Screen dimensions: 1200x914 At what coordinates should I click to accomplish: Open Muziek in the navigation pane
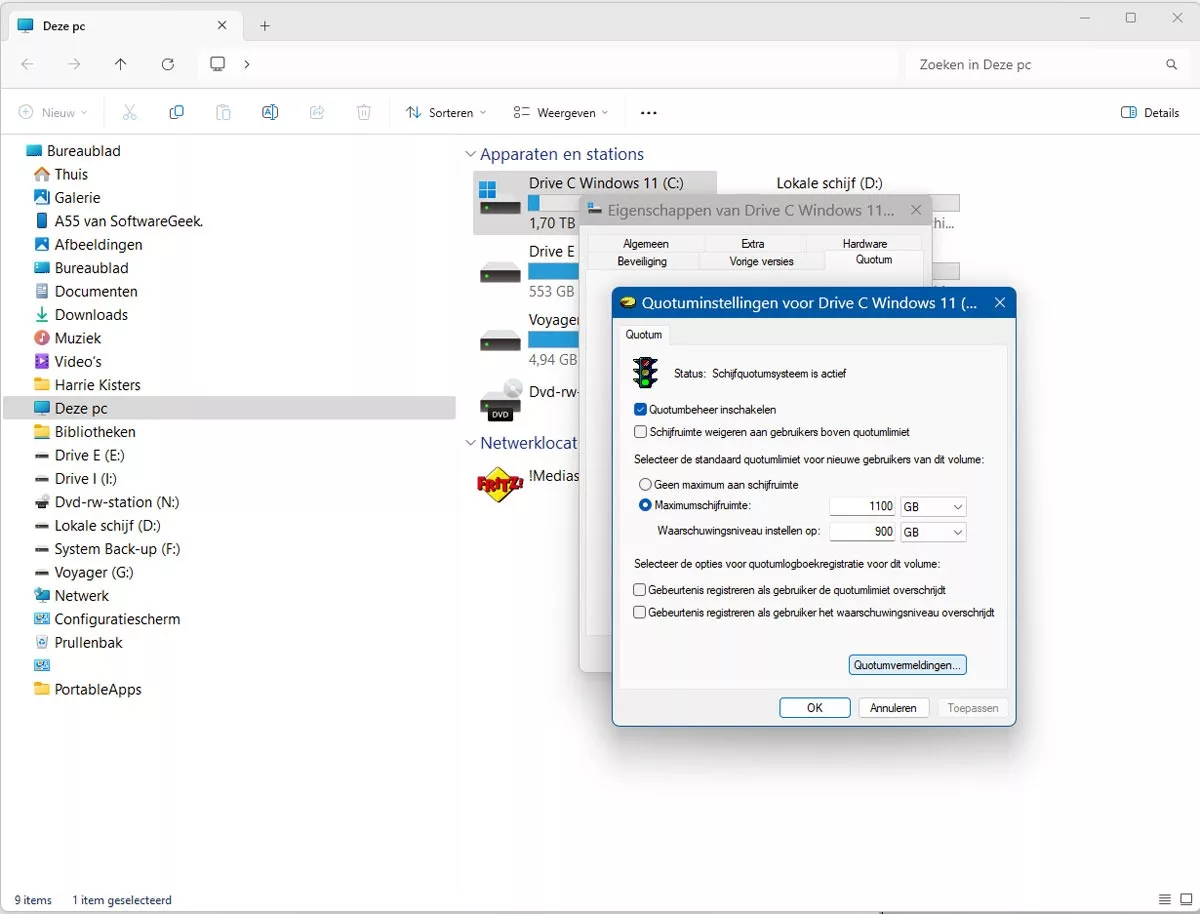pyautogui.click(x=78, y=338)
